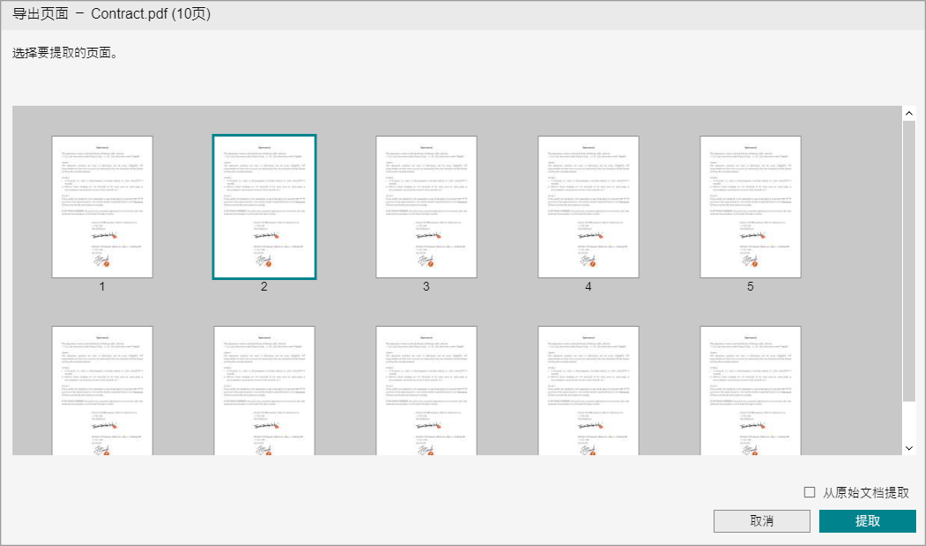The image size is (926, 546).
Task: Click scrollbar track below the thumb
Action: (909, 420)
